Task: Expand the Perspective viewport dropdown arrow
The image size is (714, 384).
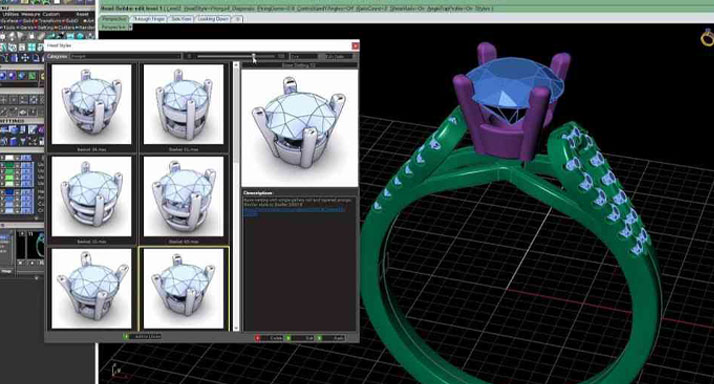Action: click(x=130, y=27)
